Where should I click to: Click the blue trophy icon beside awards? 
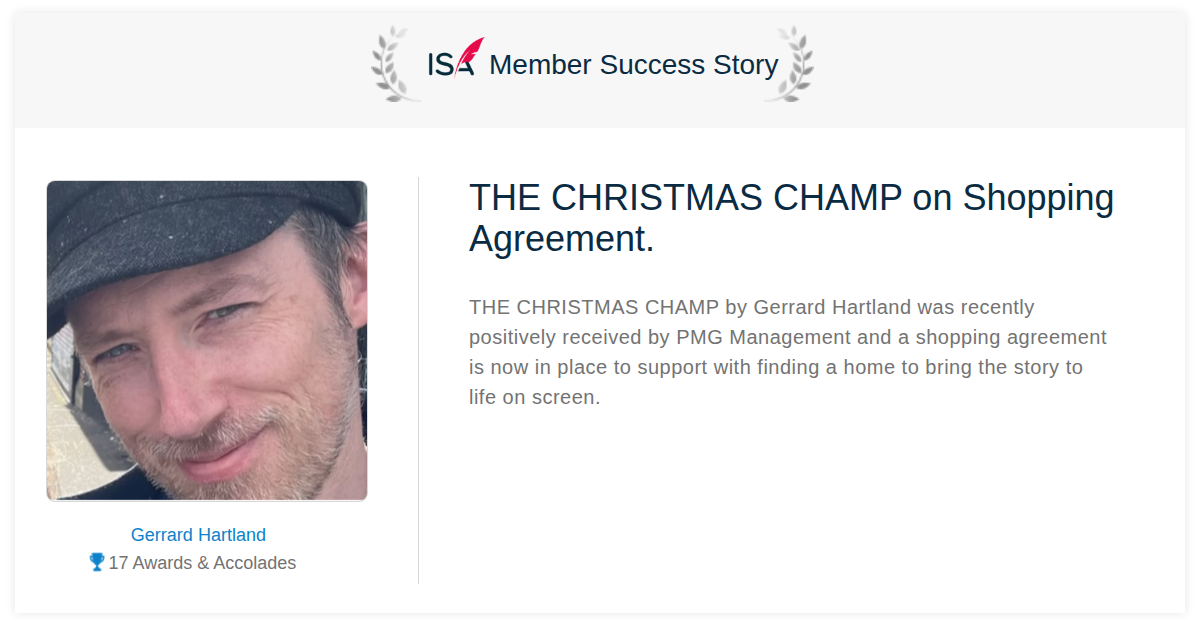[97, 562]
